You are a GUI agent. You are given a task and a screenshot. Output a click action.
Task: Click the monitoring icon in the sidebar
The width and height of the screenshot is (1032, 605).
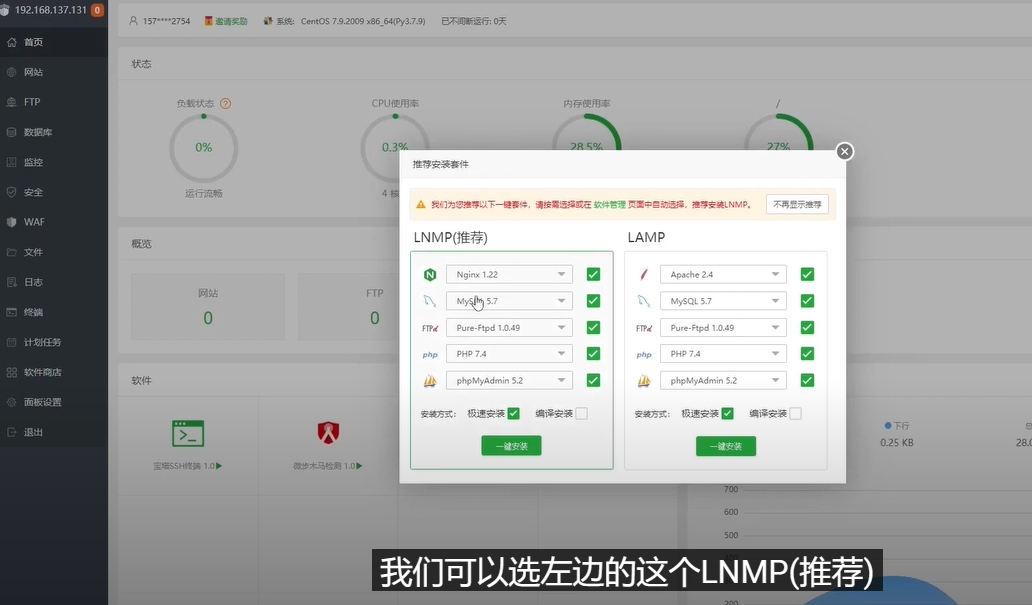[x=12, y=162]
